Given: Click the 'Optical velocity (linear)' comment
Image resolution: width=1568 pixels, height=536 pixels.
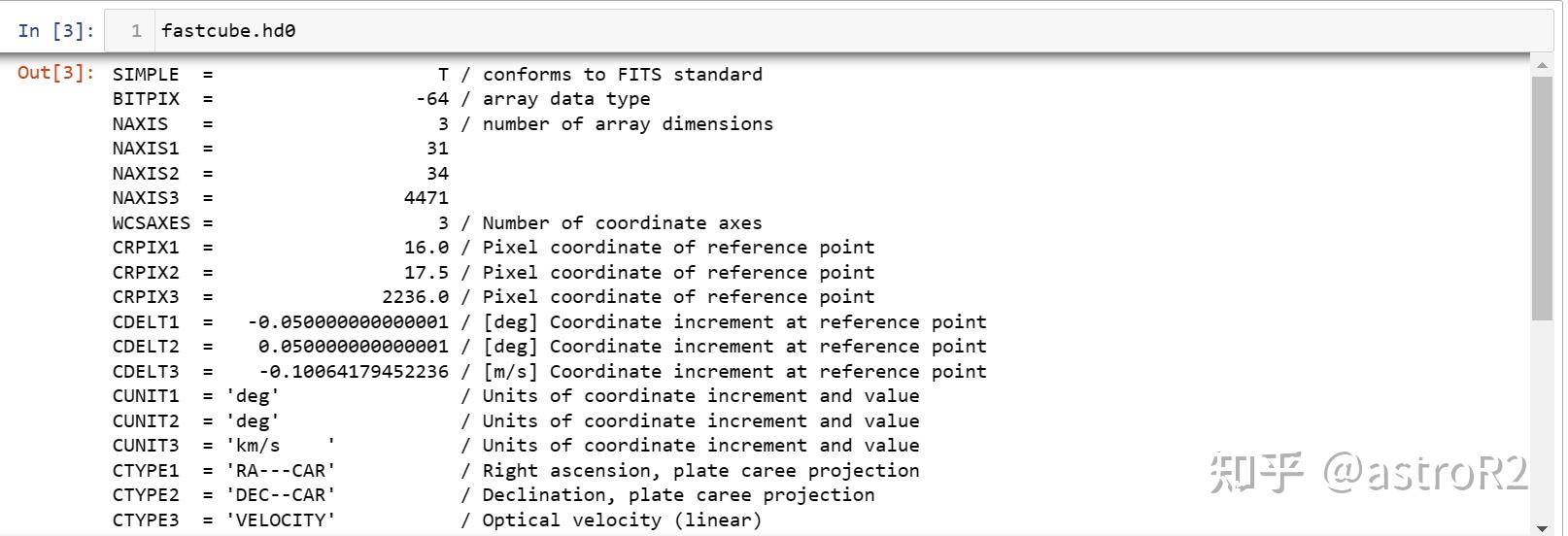Looking at the screenshot, I should click(623, 520).
